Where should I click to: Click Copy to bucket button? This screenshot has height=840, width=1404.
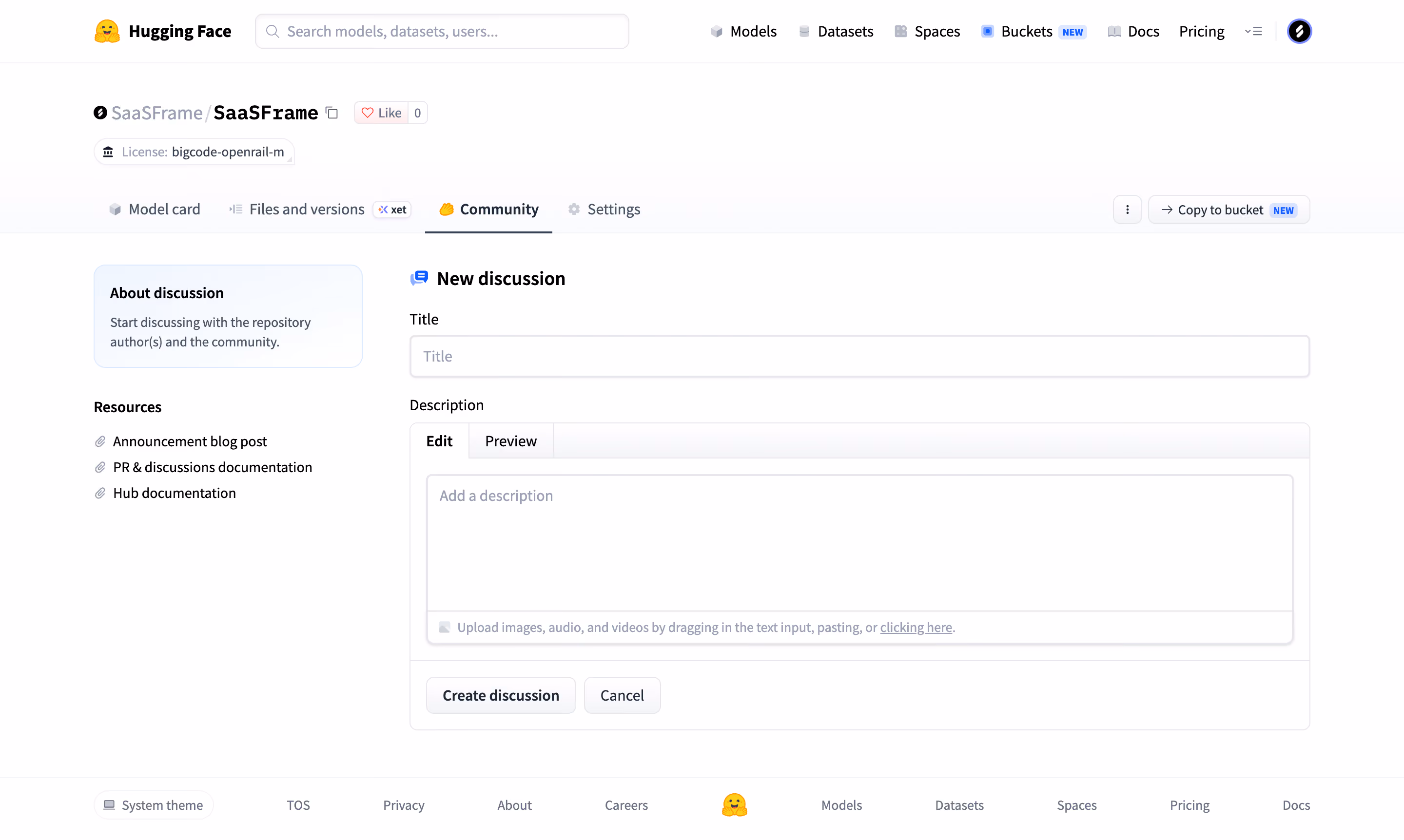(1228, 210)
